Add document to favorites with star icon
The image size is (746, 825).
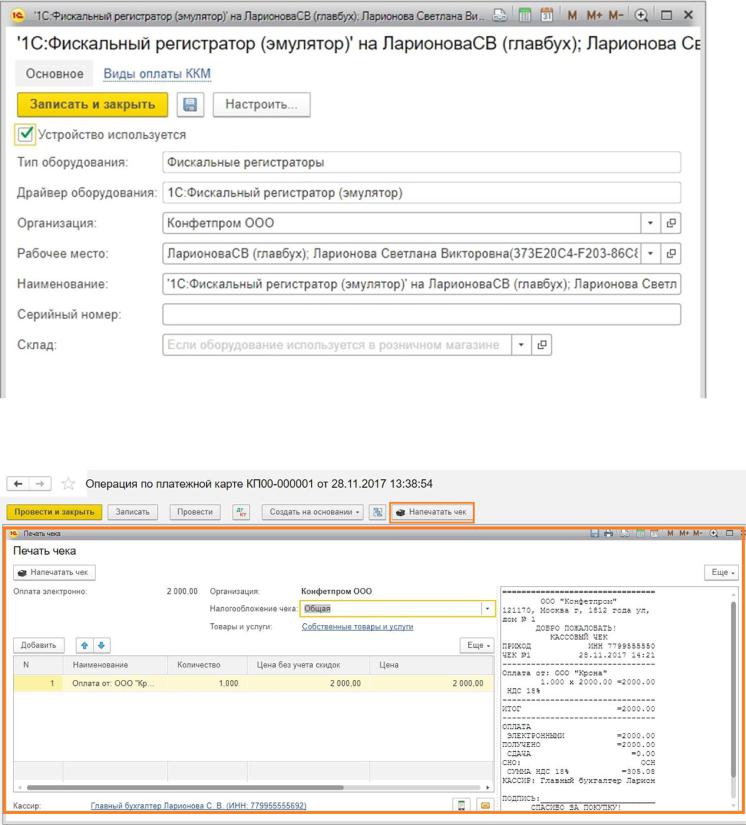[x=71, y=481]
